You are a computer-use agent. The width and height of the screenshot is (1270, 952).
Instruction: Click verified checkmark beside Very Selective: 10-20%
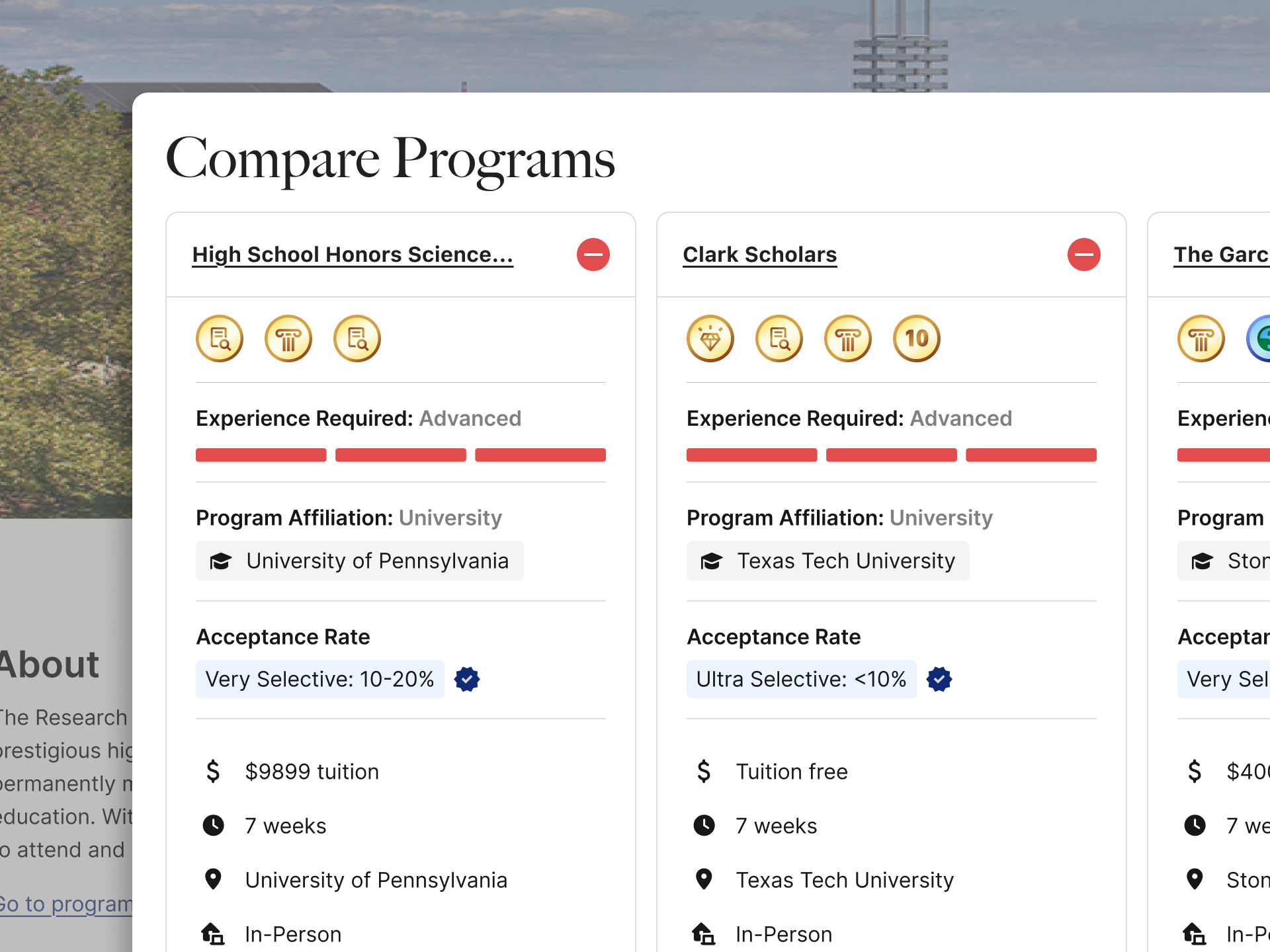coord(467,679)
